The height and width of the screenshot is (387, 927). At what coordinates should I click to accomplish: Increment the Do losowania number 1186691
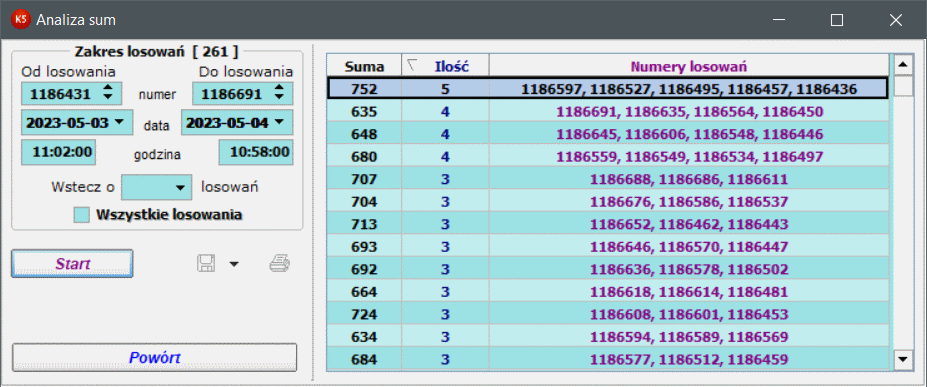pyautogui.click(x=280, y=88)
